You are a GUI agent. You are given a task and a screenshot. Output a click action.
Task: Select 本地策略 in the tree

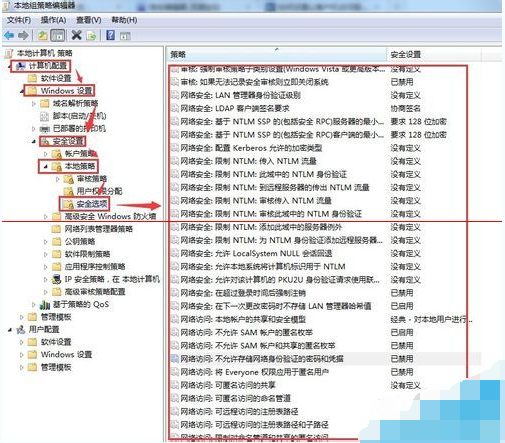tap(80, 166)
